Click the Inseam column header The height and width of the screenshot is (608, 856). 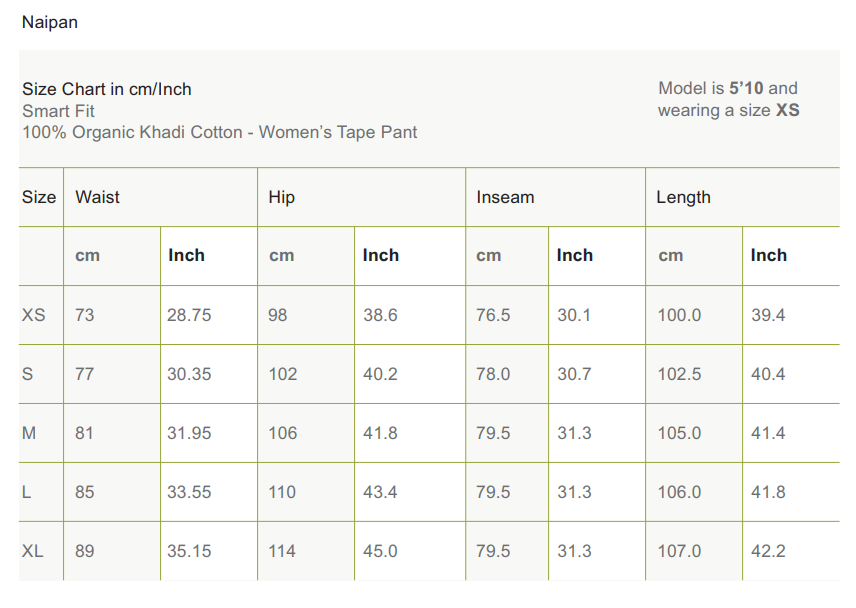coord(505,197)
